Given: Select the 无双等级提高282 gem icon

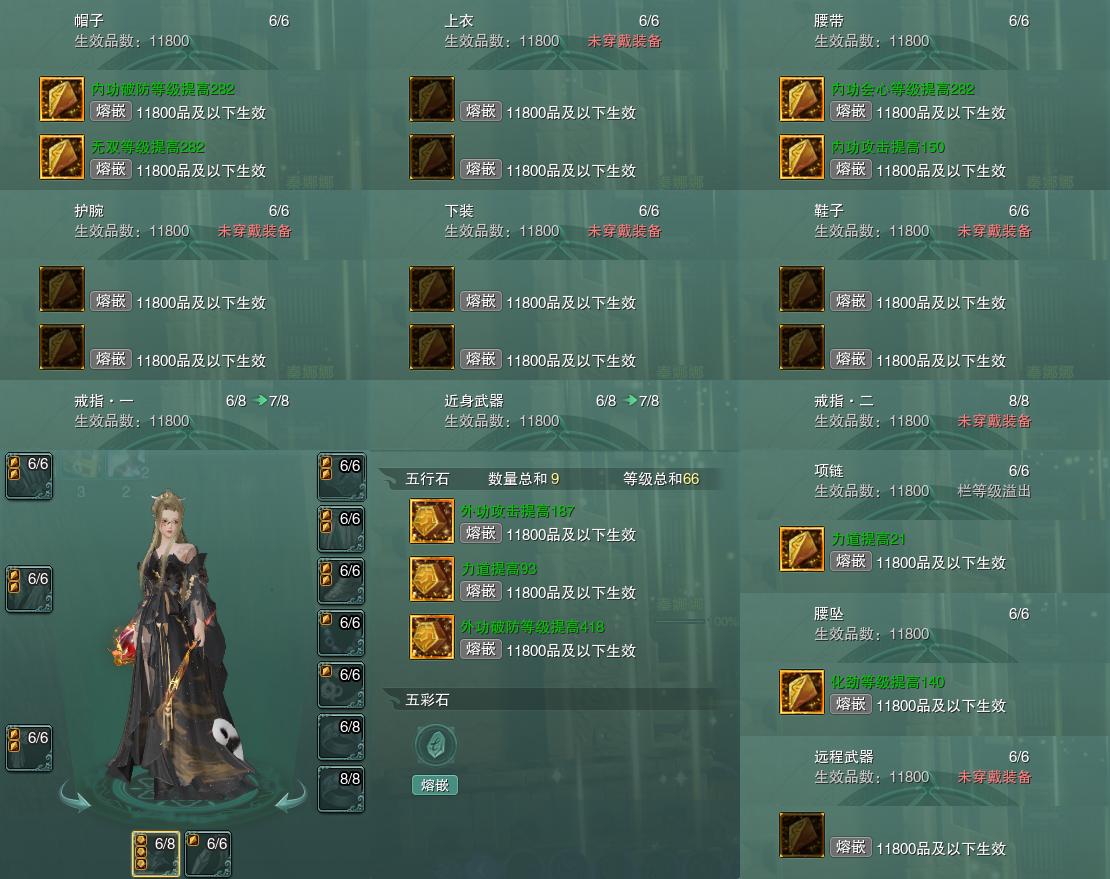Looking at the screenshot, I should click(x=62, y=157).
